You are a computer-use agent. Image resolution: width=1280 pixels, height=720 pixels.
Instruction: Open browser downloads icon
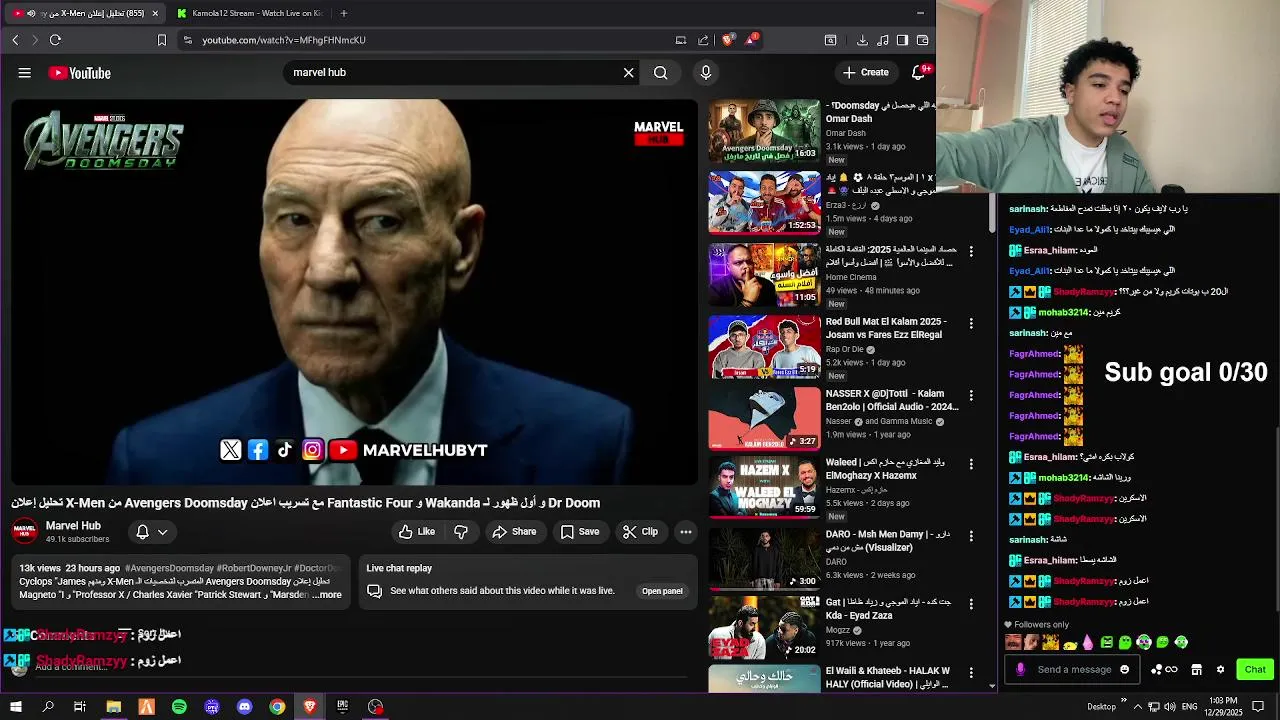(862, 40)
